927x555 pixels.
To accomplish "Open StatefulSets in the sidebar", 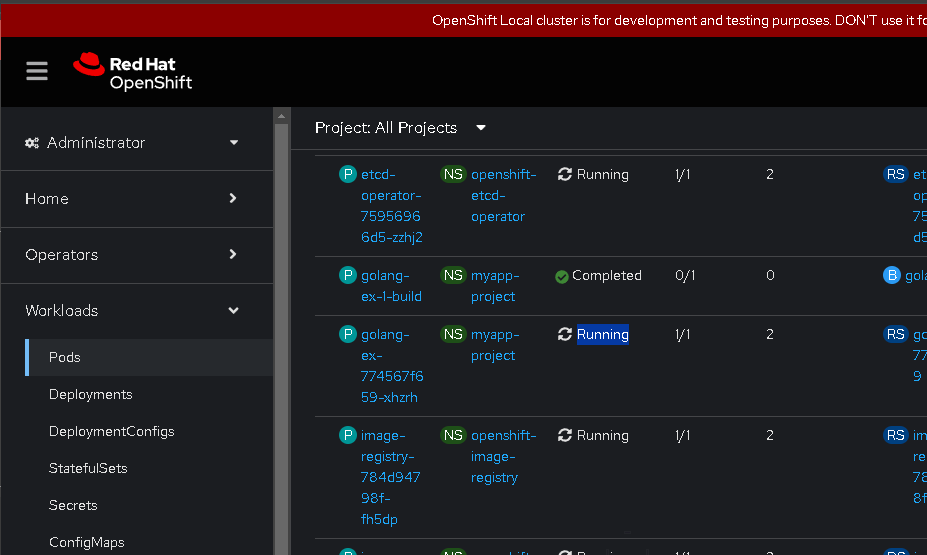I will coord(88,468).
